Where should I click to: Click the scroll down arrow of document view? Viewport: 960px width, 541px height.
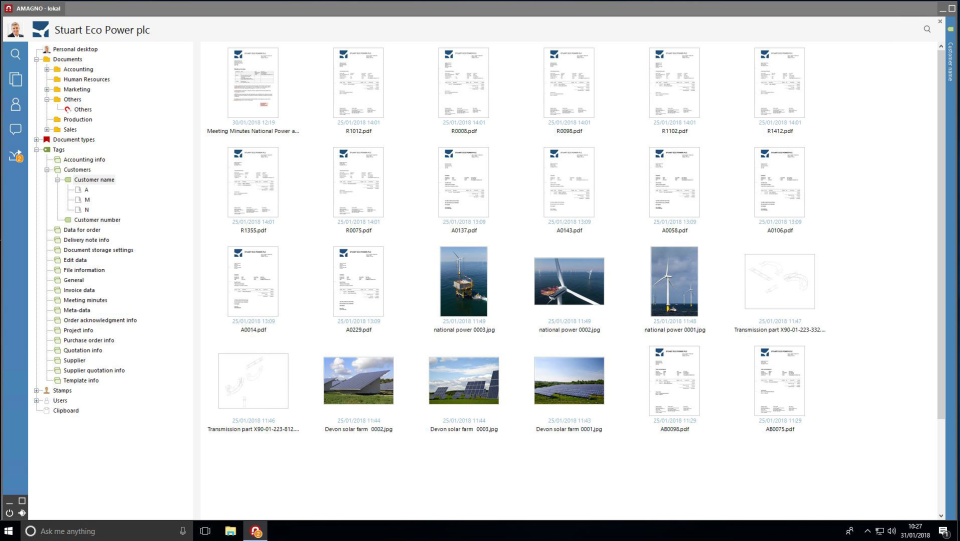941,516
